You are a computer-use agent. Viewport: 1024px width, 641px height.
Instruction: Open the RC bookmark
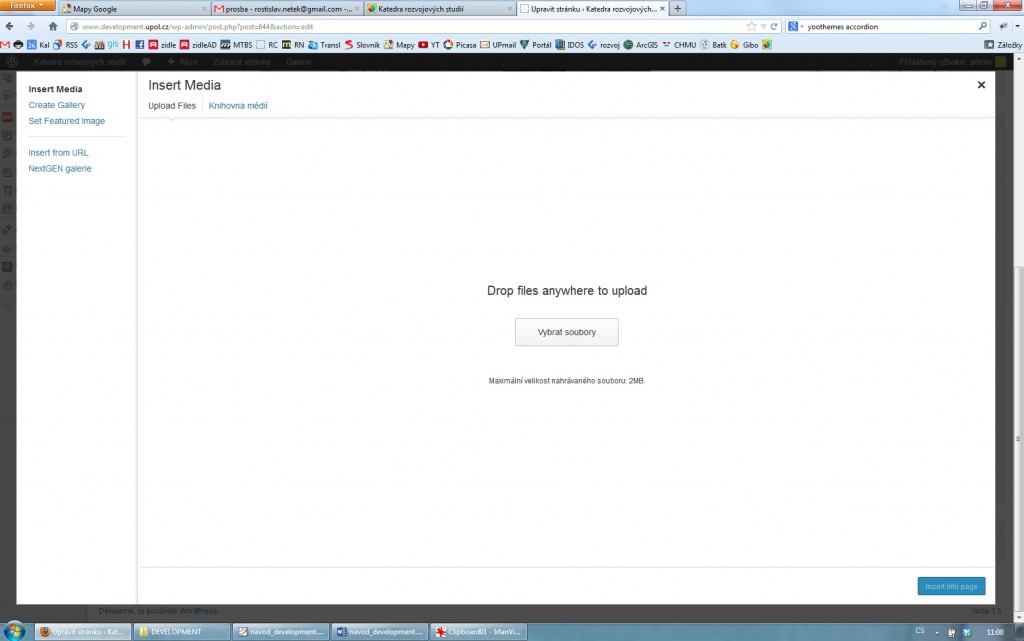coord(267,44)
